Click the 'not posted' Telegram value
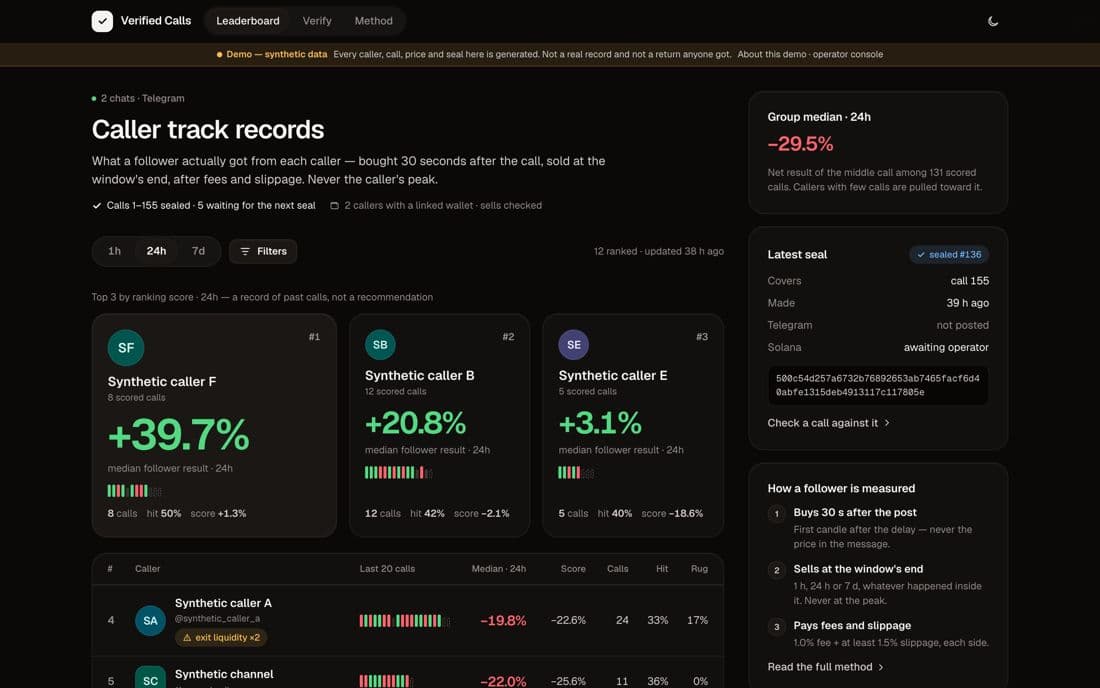1100x688 pixels. [962, 325]
